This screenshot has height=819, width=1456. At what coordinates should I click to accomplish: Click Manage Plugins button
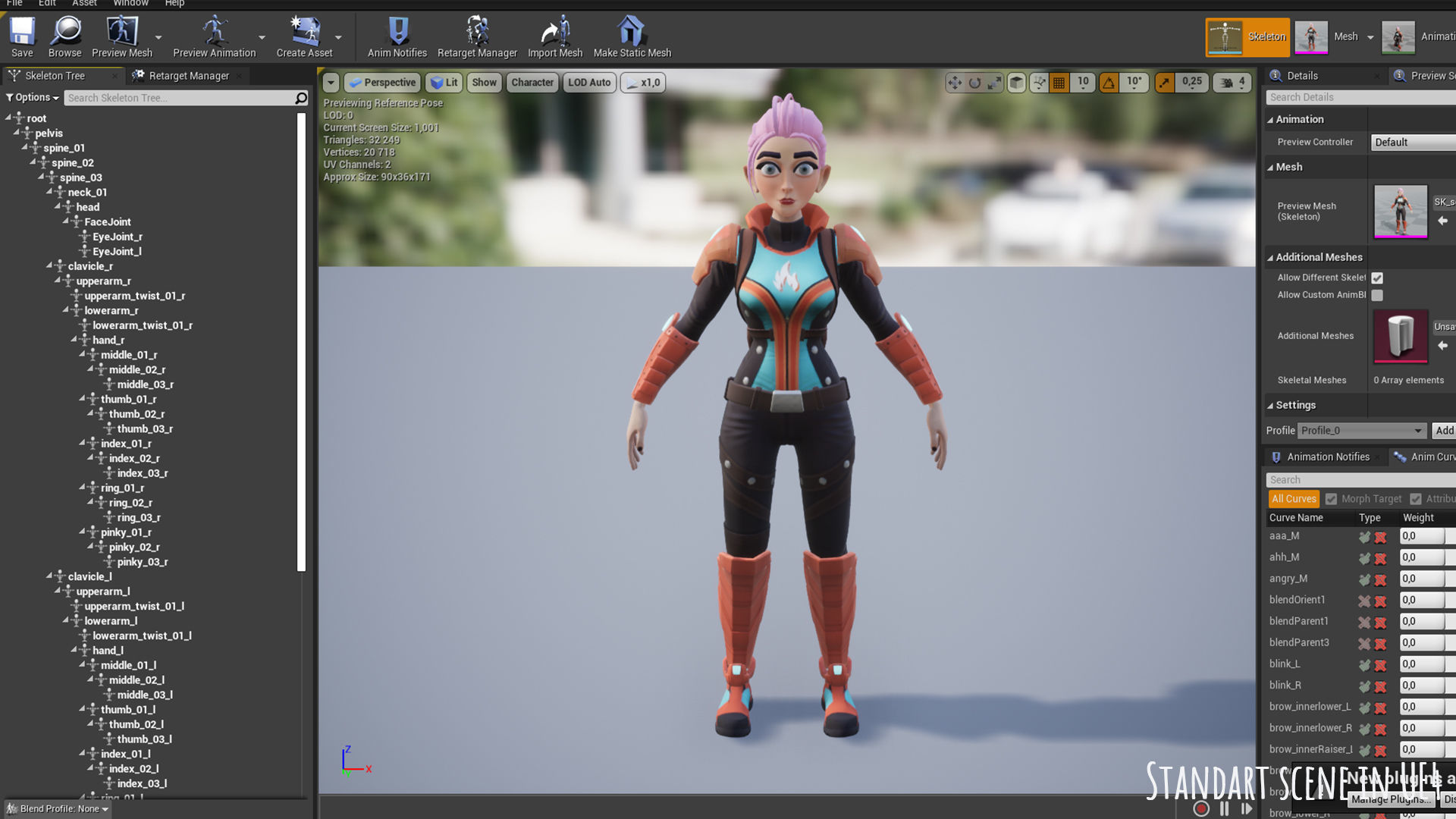coord(1391,799)
